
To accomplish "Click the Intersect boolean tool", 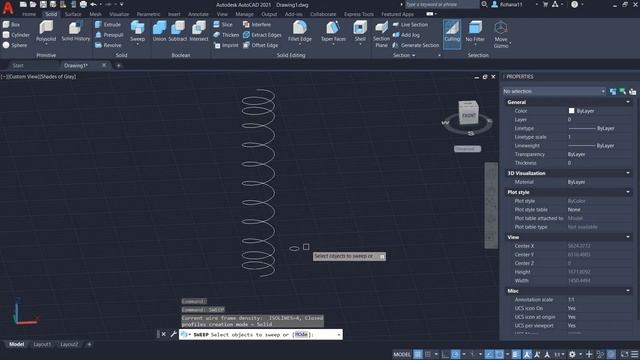I will 199,31.
